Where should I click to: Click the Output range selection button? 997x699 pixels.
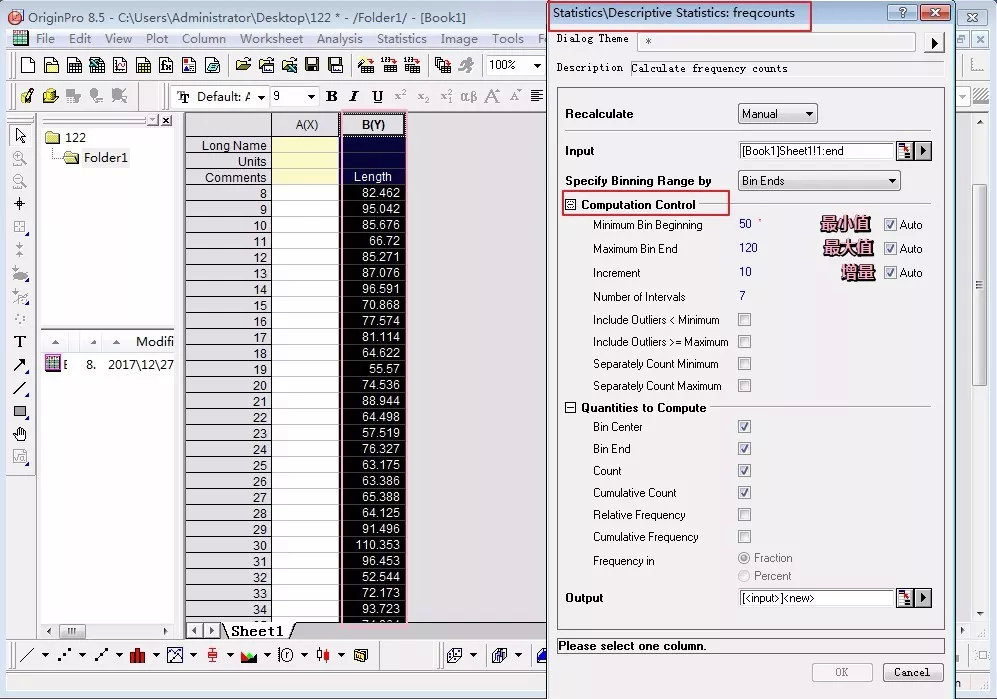coord(905,598)
